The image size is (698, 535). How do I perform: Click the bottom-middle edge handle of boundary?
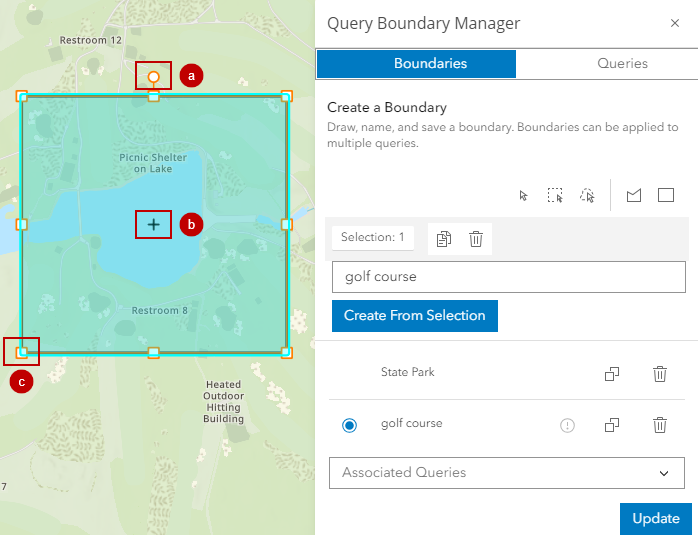pos(154,353)
